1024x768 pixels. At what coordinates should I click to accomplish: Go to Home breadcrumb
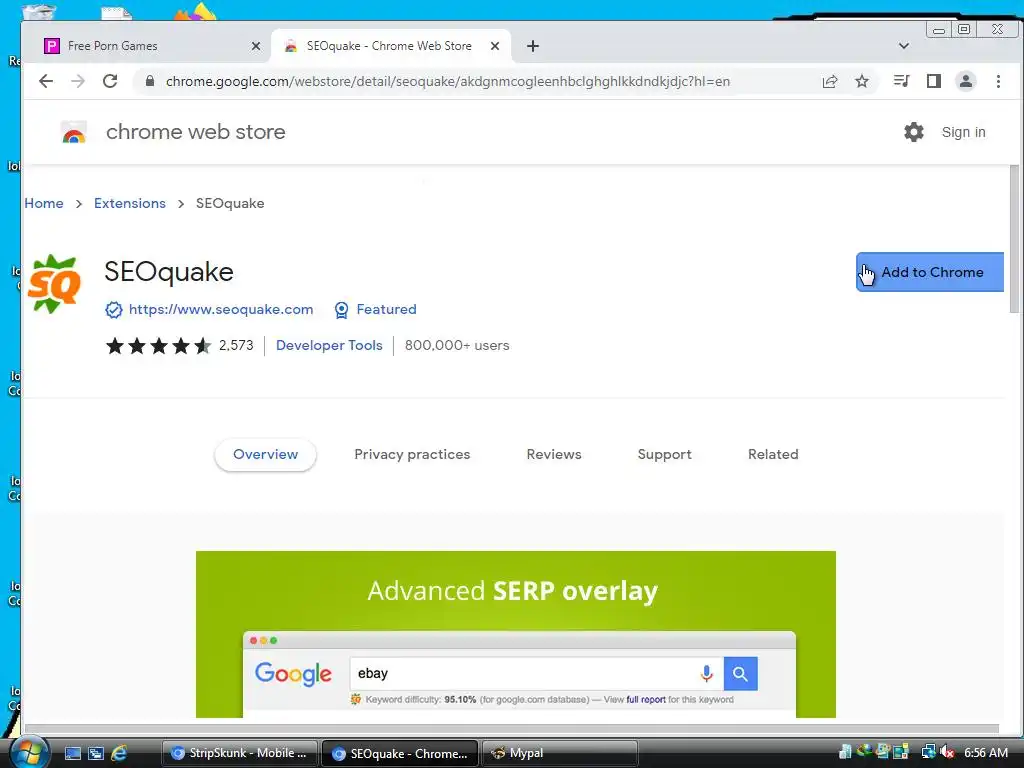pos(44,203)
